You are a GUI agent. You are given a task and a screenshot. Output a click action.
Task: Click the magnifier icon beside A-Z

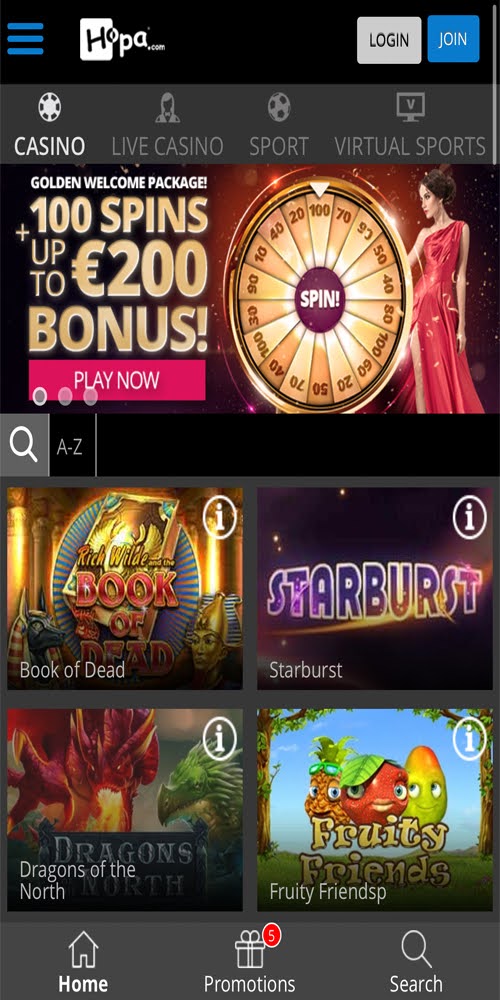24,445
